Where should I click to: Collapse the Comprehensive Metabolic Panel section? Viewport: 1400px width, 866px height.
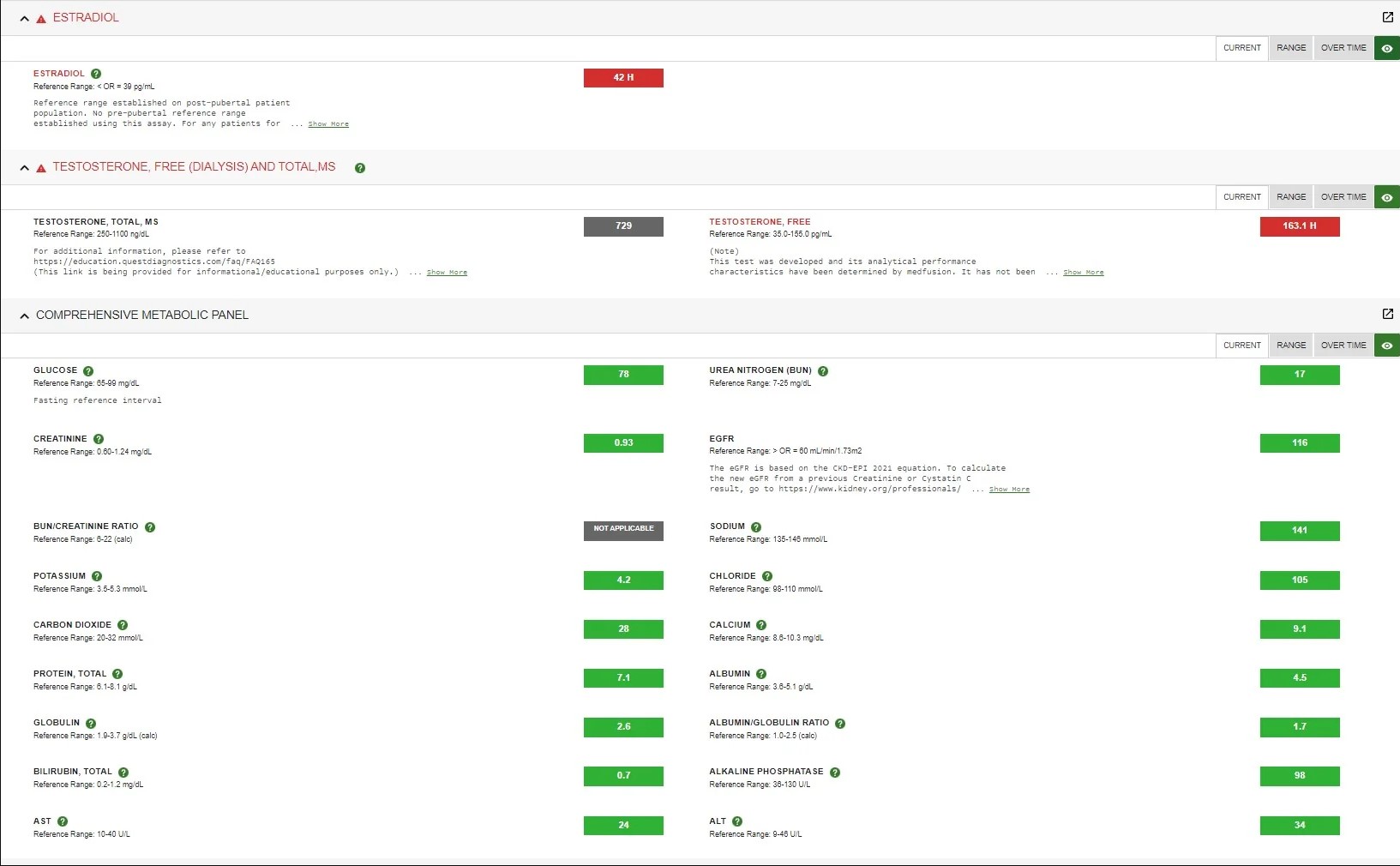tap(24, 316)
